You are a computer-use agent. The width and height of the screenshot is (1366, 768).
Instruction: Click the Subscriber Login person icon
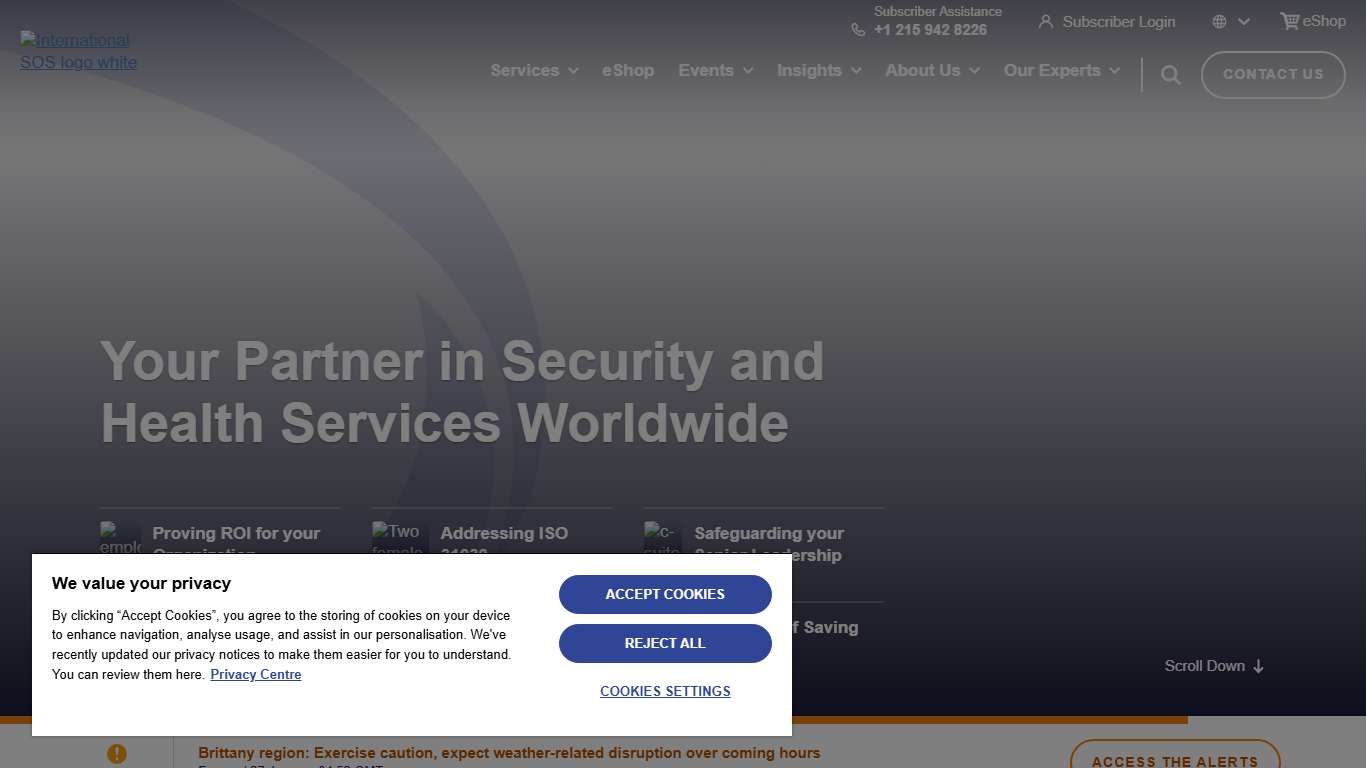(1046, 22)
